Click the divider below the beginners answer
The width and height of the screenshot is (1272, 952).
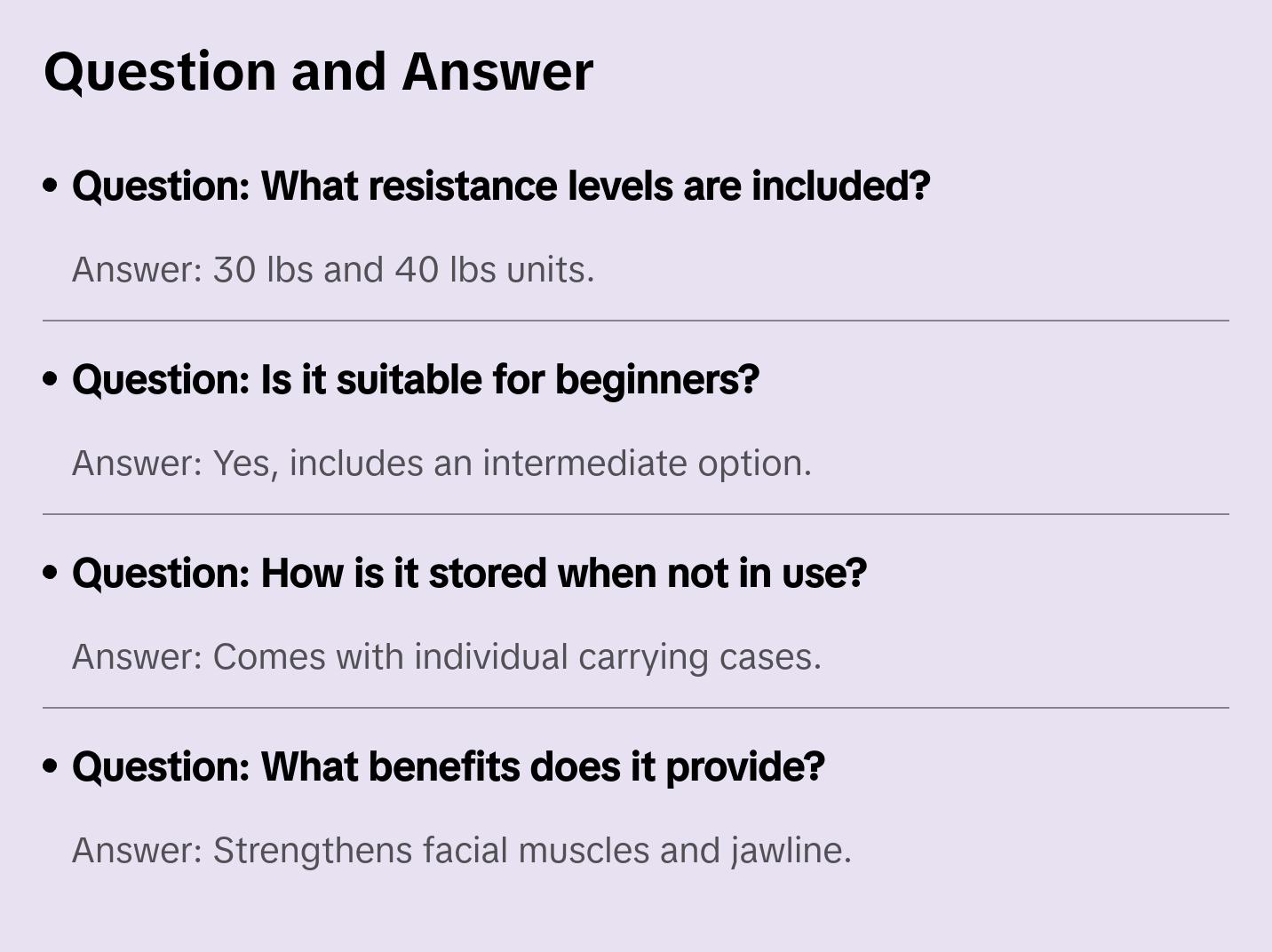click(x=636, y=514)
